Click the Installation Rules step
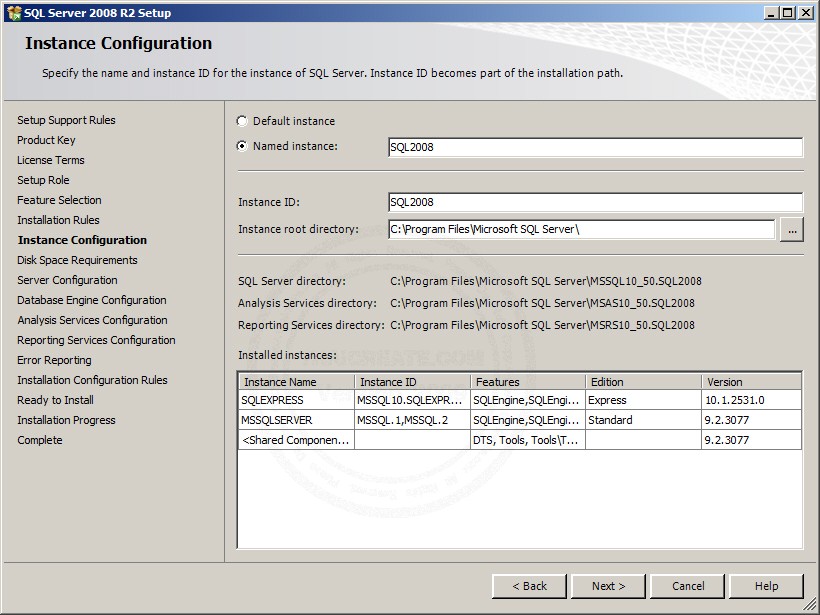This screenshot has width=820, height=615. (58, 220)
